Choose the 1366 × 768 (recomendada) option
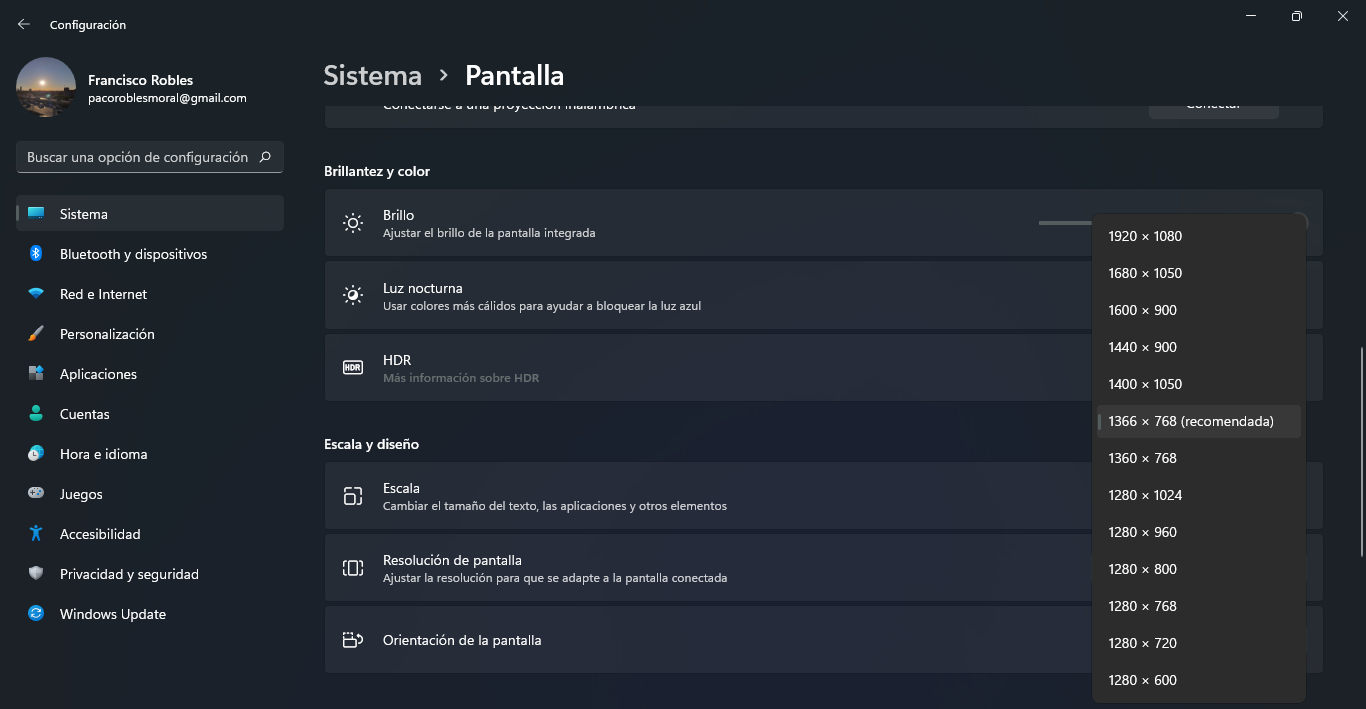1366x709 pixels. click(x=1190, y=421)
